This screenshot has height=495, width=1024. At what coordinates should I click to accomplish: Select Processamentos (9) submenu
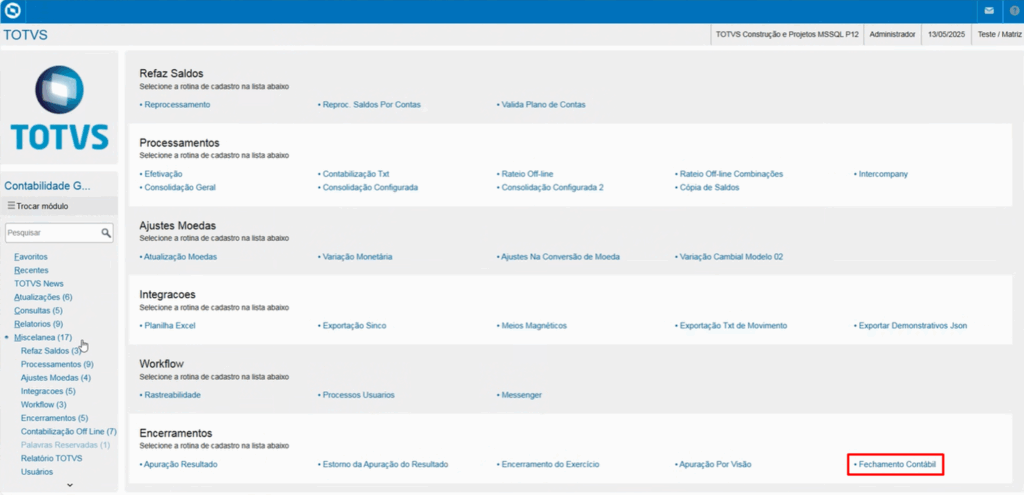coord(57,364)
